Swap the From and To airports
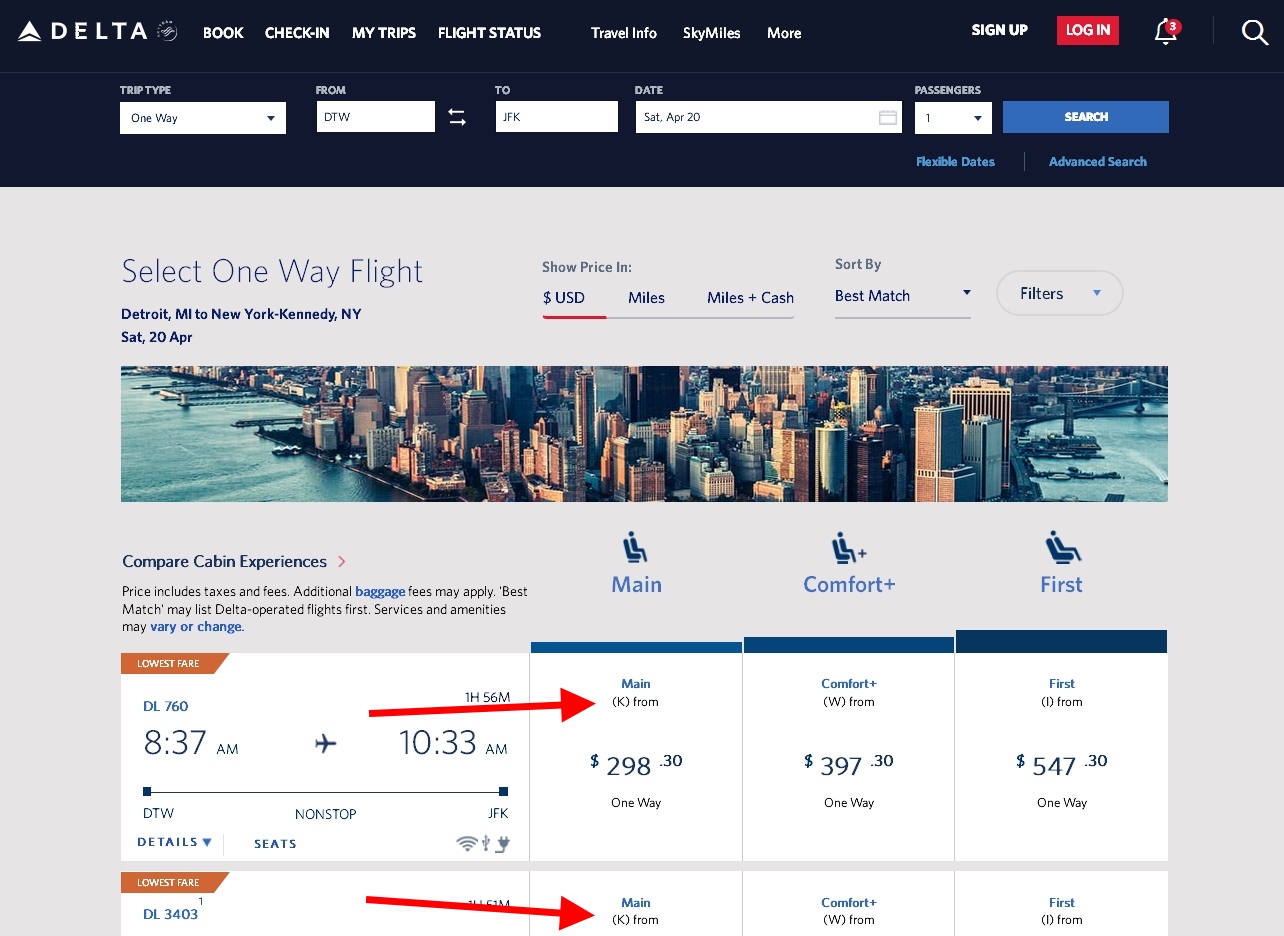 (x=457, y=116)
